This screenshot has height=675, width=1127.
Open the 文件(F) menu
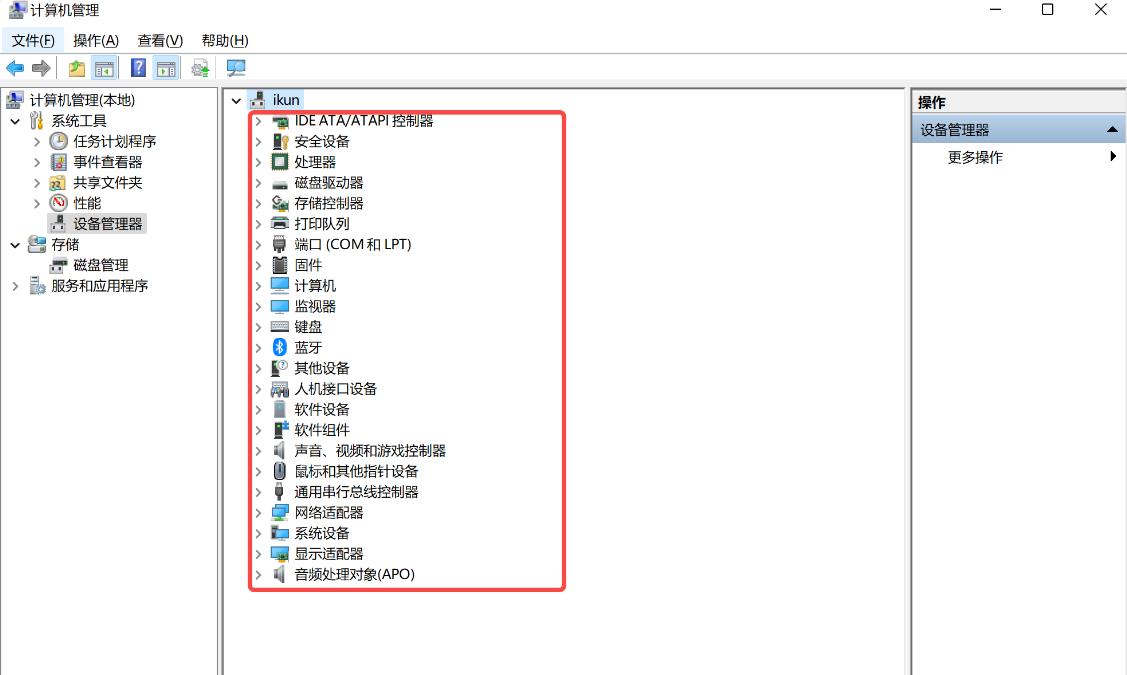click(x=33, y=40)
